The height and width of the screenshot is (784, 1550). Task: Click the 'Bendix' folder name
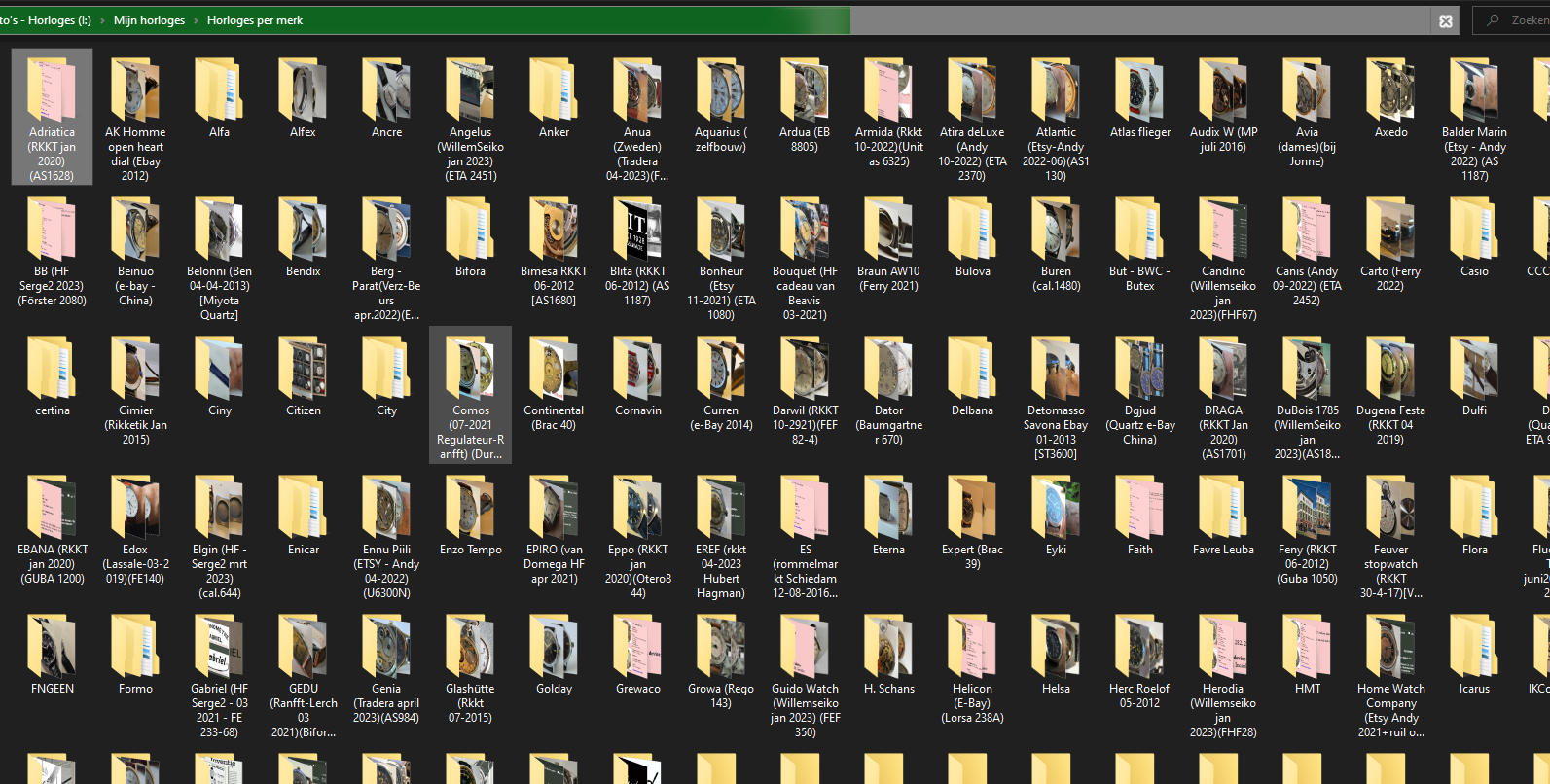tap(304, 271)
